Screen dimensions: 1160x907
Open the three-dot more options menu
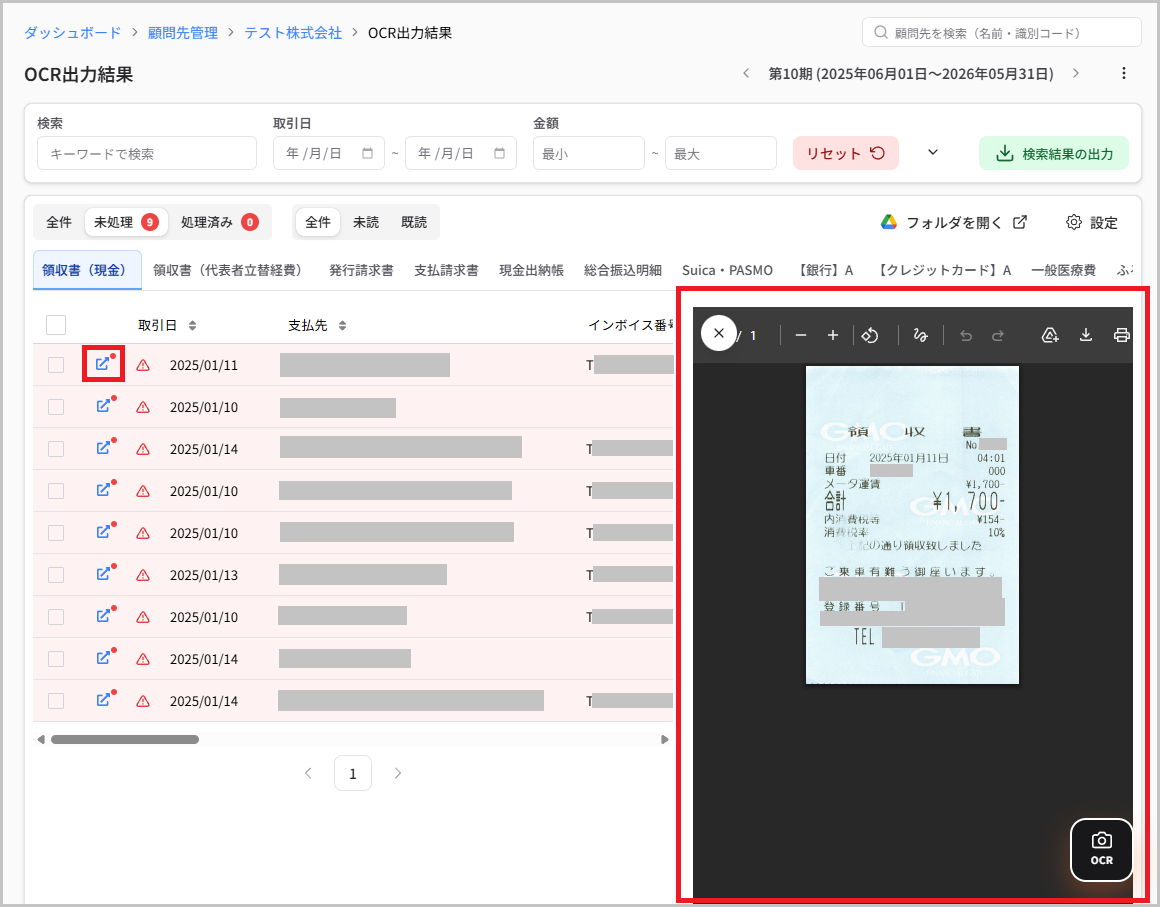pyautogui.click(x=1124, y=73)
